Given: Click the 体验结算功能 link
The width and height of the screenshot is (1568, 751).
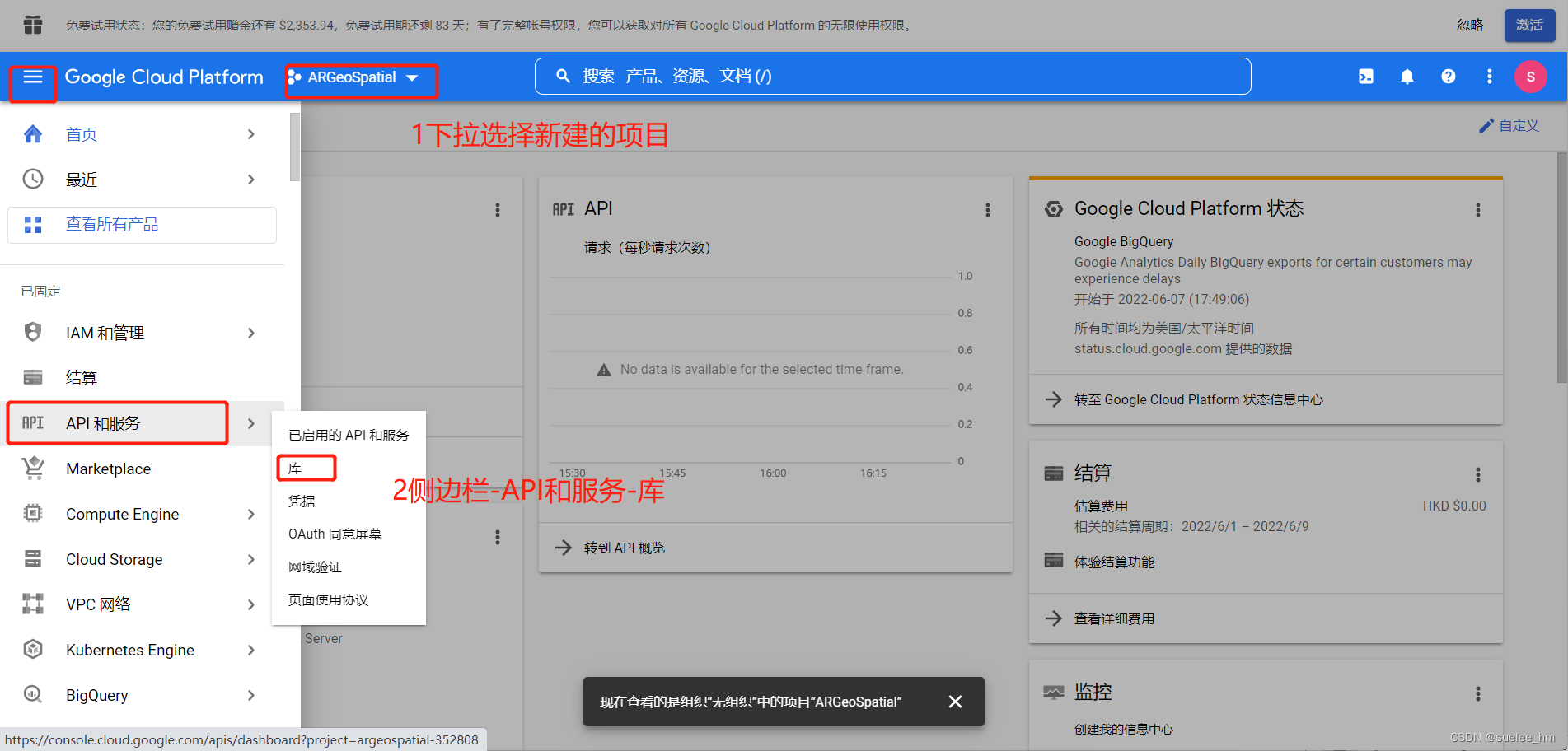Looking at the screenshot, I should 1114,562.
